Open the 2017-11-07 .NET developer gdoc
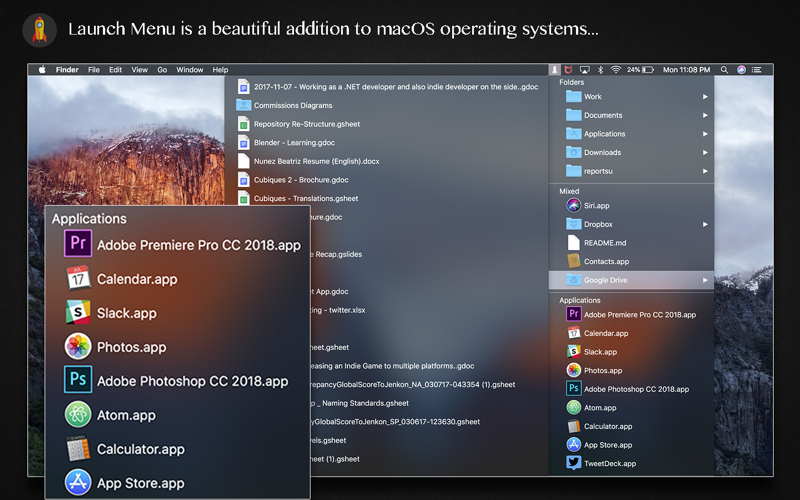Screen dimensions: 800x500 point(387,87)
